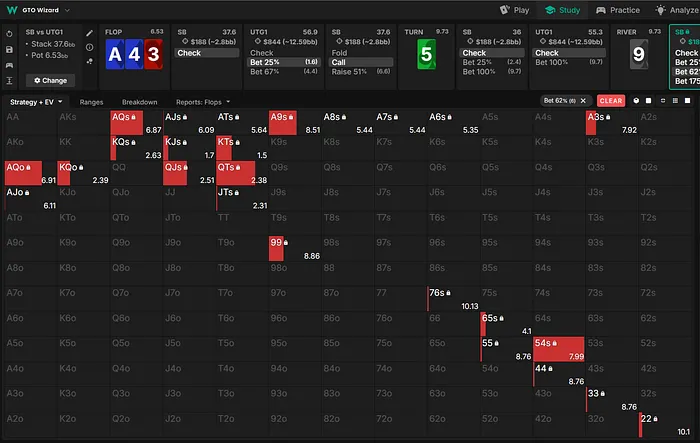
Task: Open the Ranges tab
Action: (91, 102)
